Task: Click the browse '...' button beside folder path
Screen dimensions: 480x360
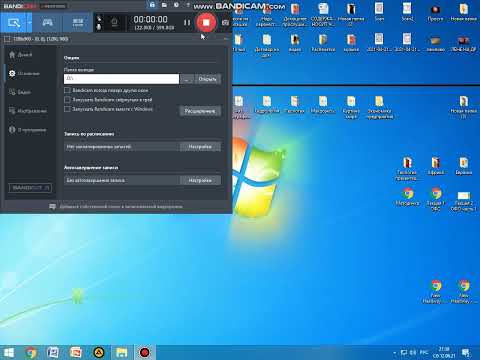Action: (187, 79)
